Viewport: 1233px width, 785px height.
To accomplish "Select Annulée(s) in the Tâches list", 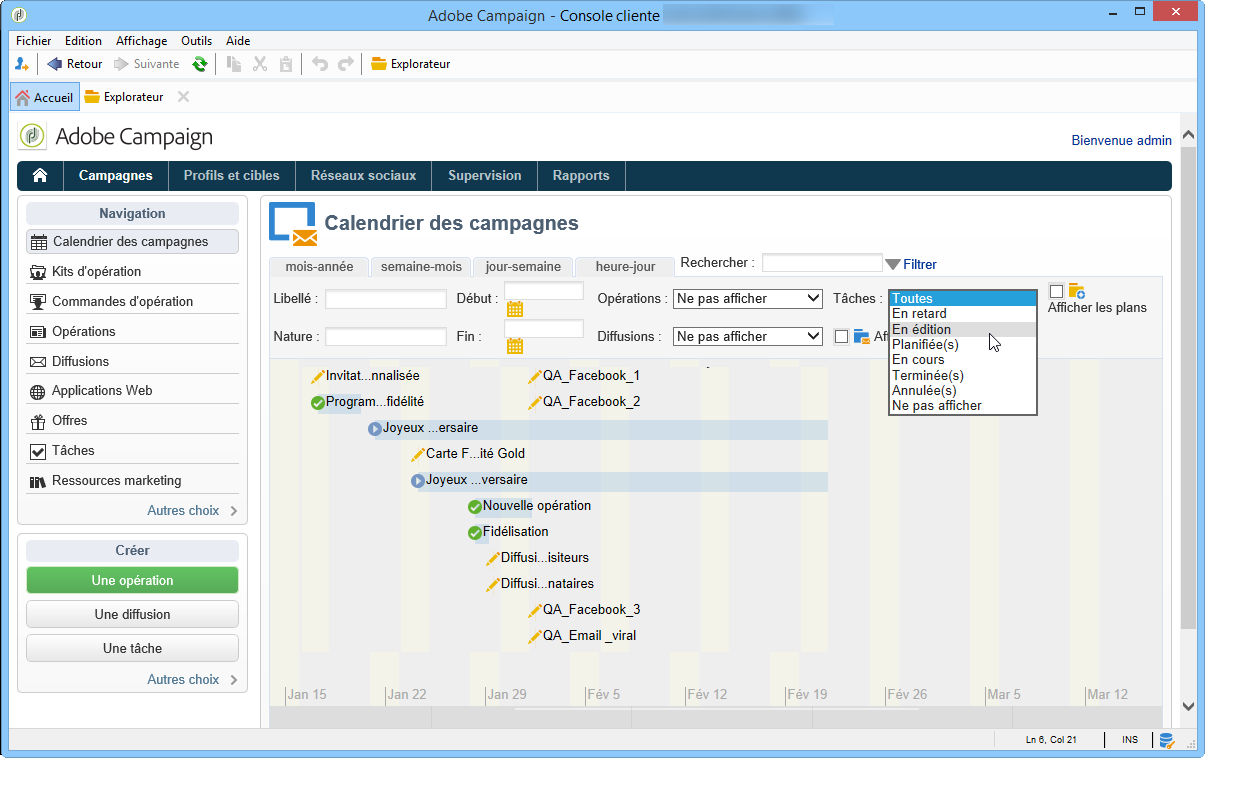I will point(963,390).
